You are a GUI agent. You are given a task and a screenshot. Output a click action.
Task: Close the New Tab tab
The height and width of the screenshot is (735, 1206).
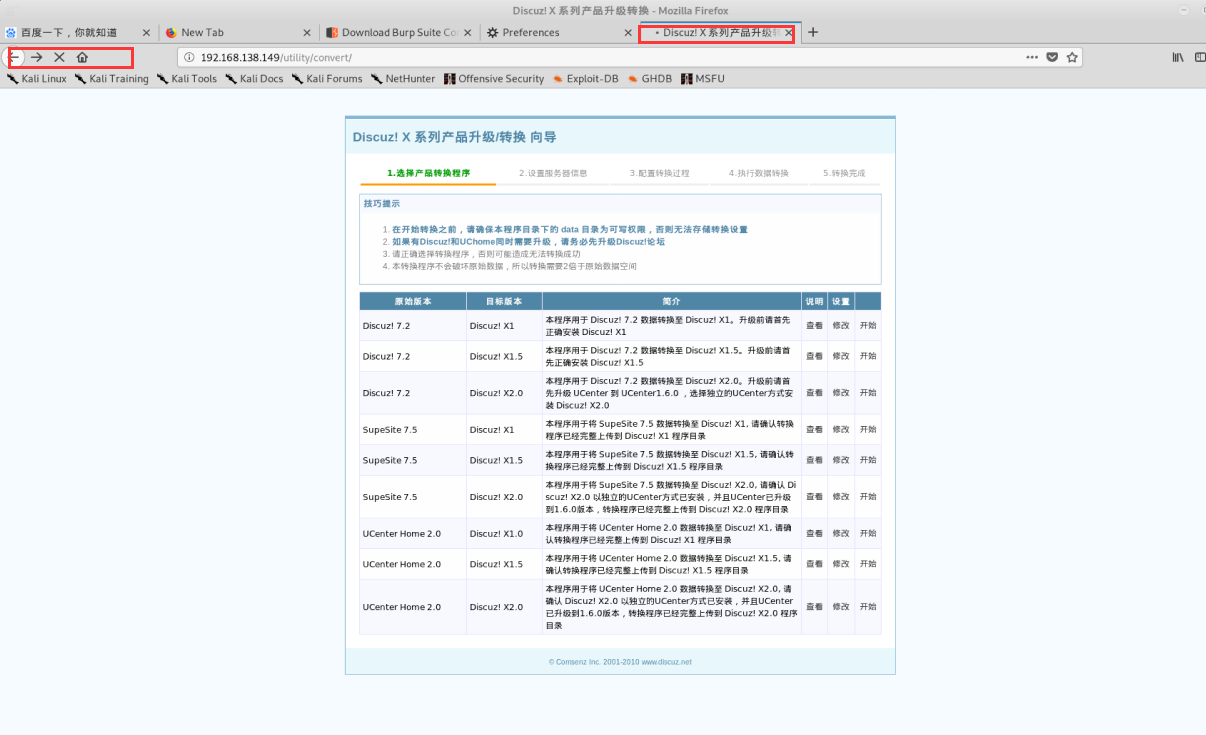[x=308, y=32]
